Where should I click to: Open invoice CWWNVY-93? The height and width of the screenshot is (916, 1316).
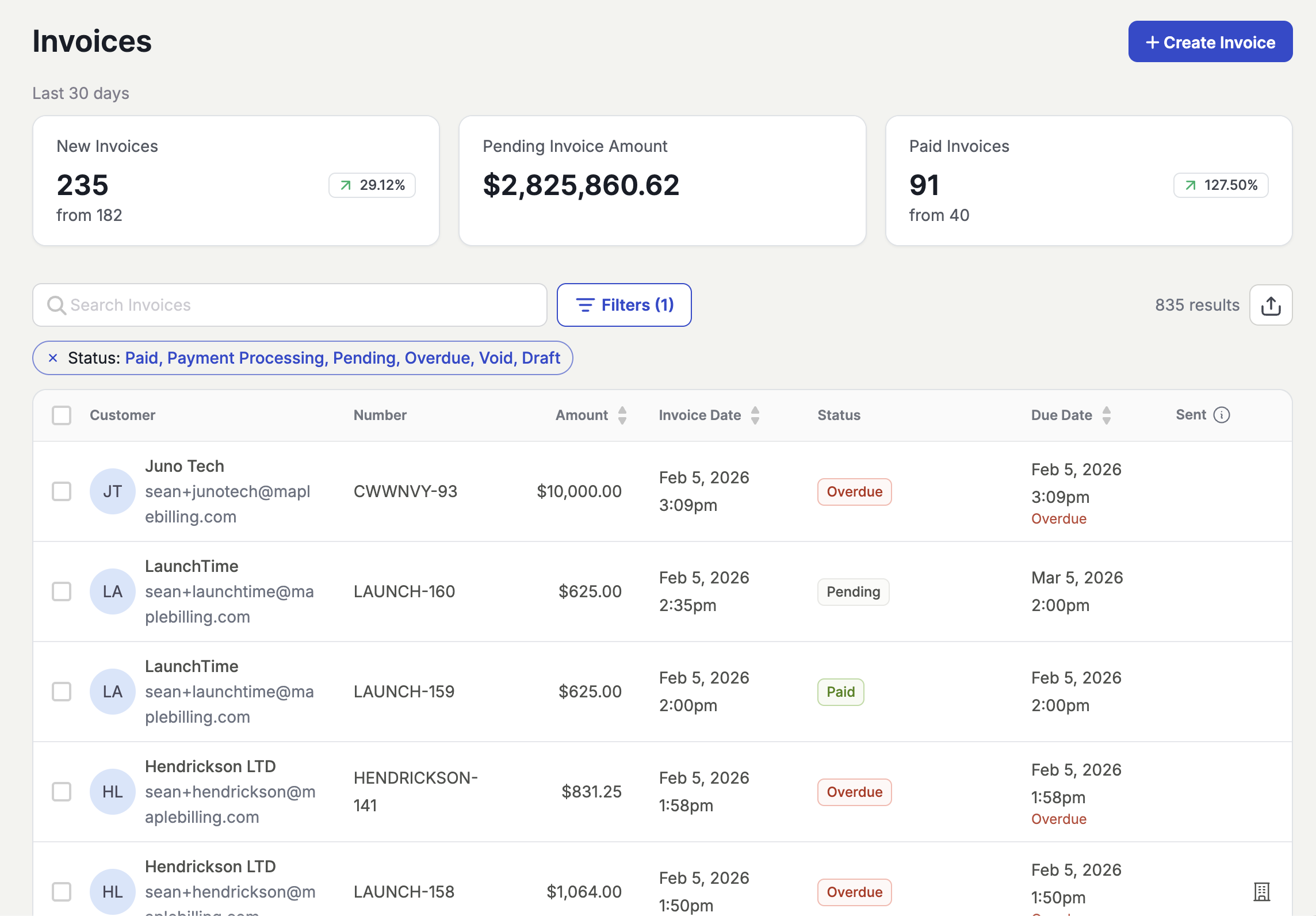point(405,491)
